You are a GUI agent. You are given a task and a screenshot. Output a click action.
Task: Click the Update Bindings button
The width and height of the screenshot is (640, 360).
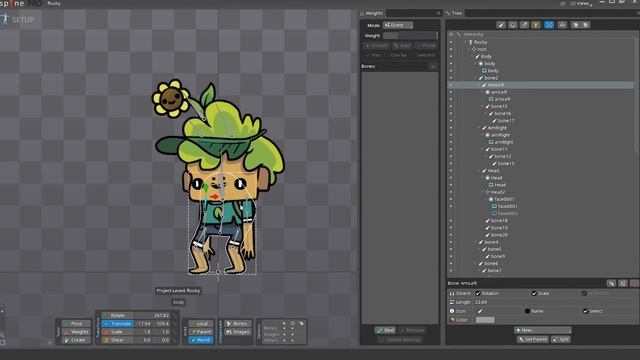point(400,340)
